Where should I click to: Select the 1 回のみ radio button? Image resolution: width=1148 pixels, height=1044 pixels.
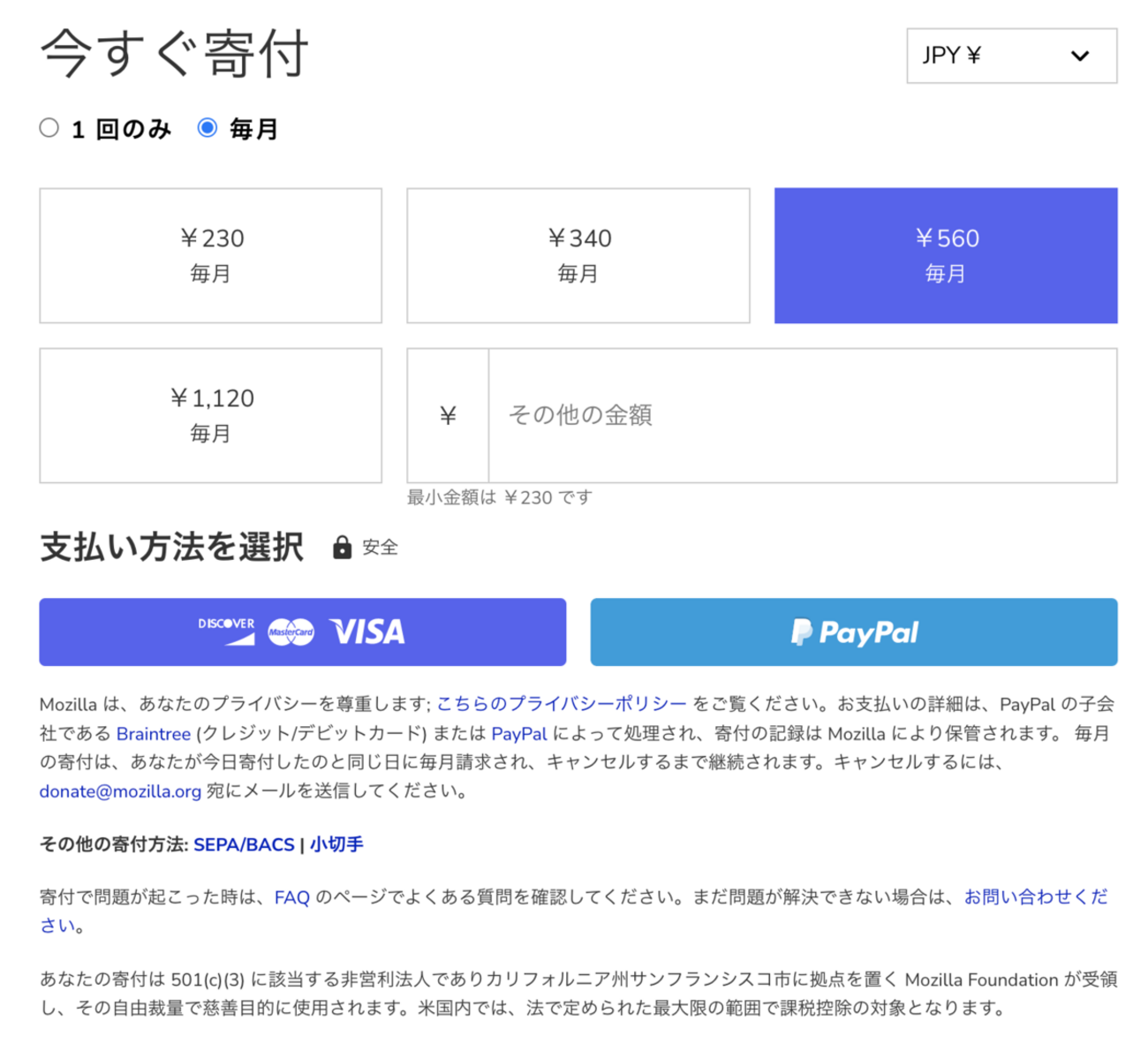pos(49,128)
